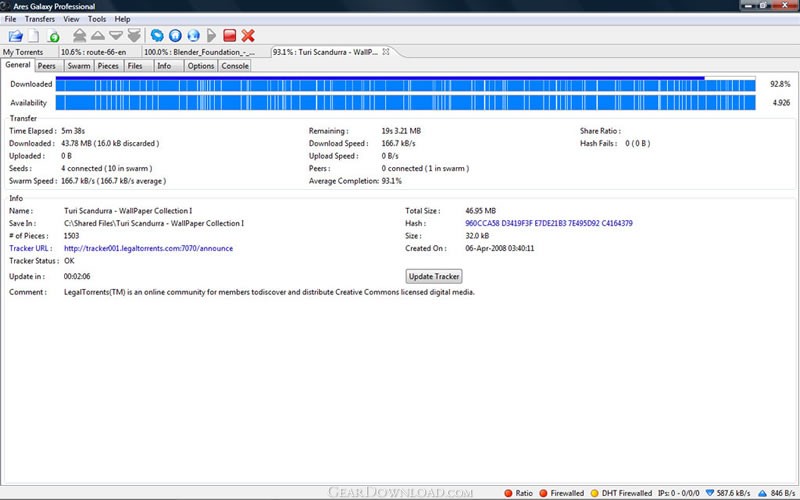Click the Download Speed value 166.7 kB/s
Viewport: 800px width, 500px height.
398,143
